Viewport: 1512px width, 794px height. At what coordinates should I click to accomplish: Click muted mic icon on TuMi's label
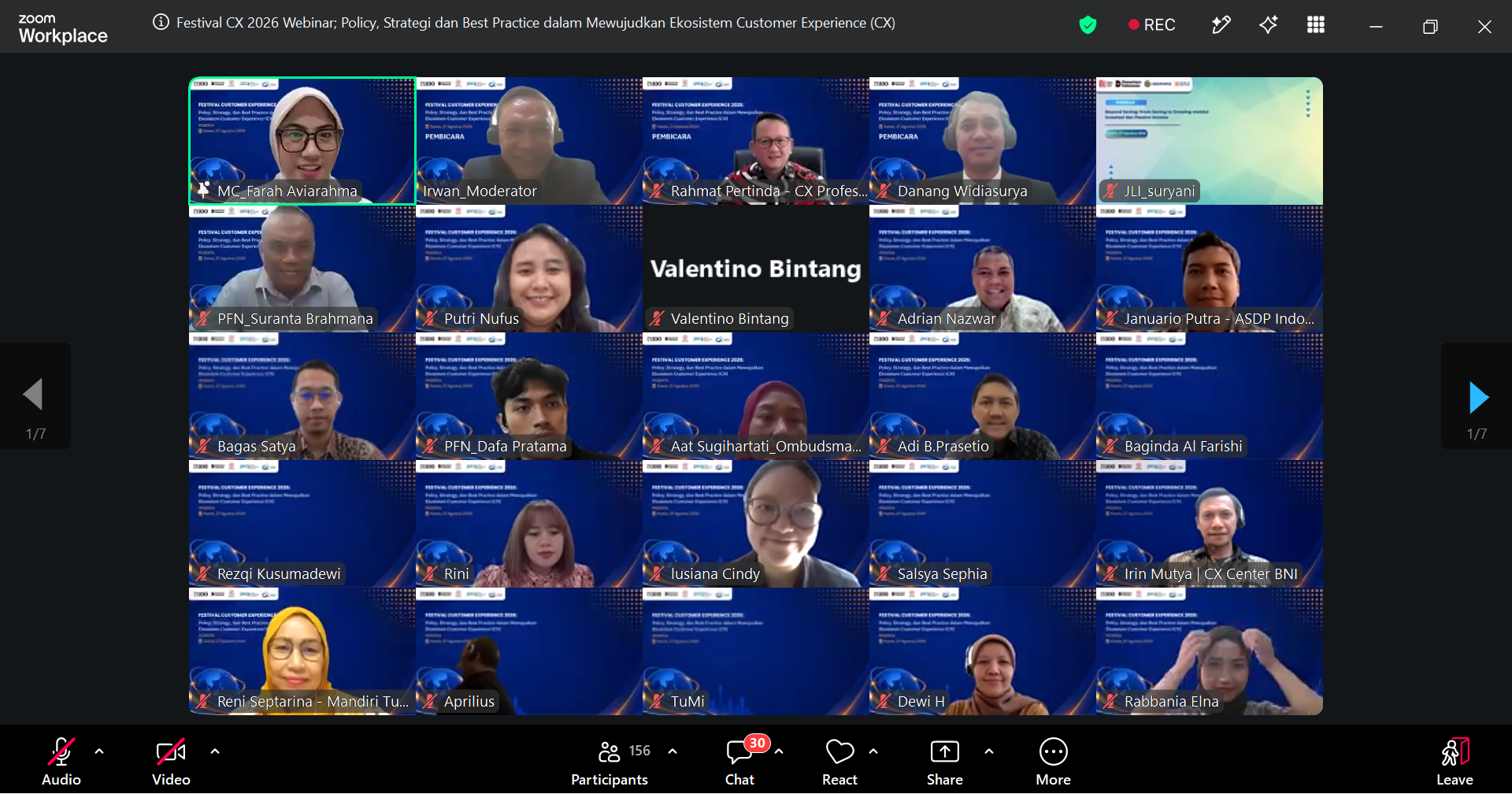coord(657,701)
